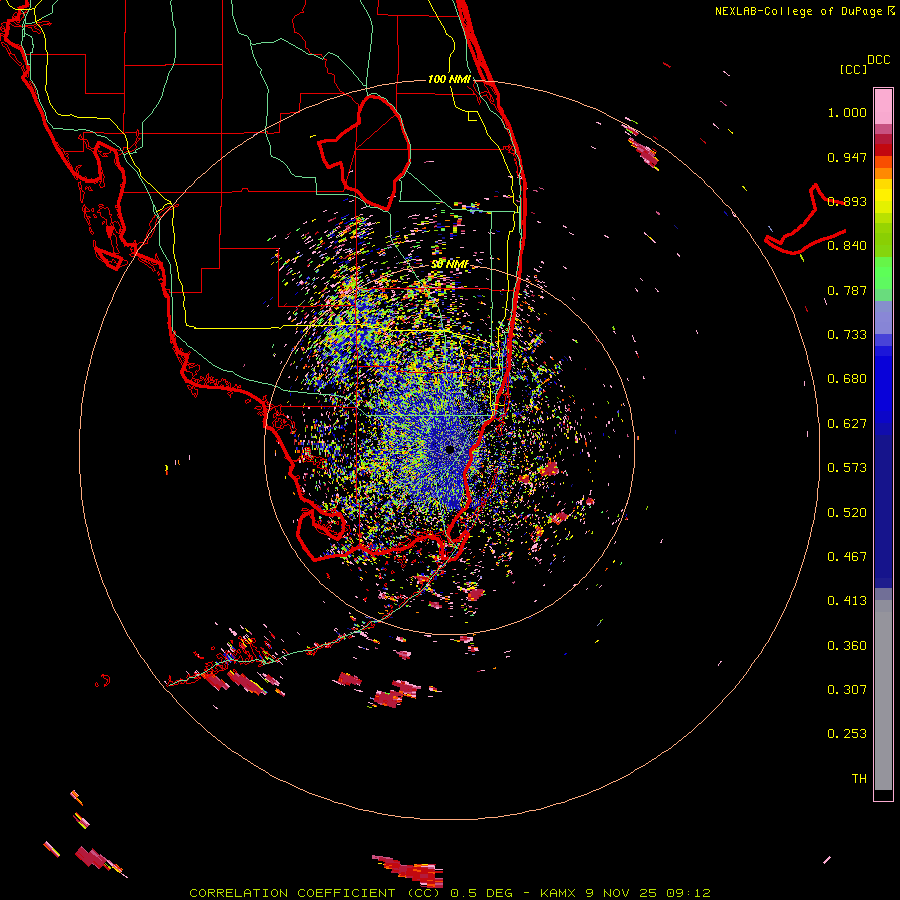The image size is (900, 900).
Task: Click the 0.573 scale value
Action: click(847, 468)
